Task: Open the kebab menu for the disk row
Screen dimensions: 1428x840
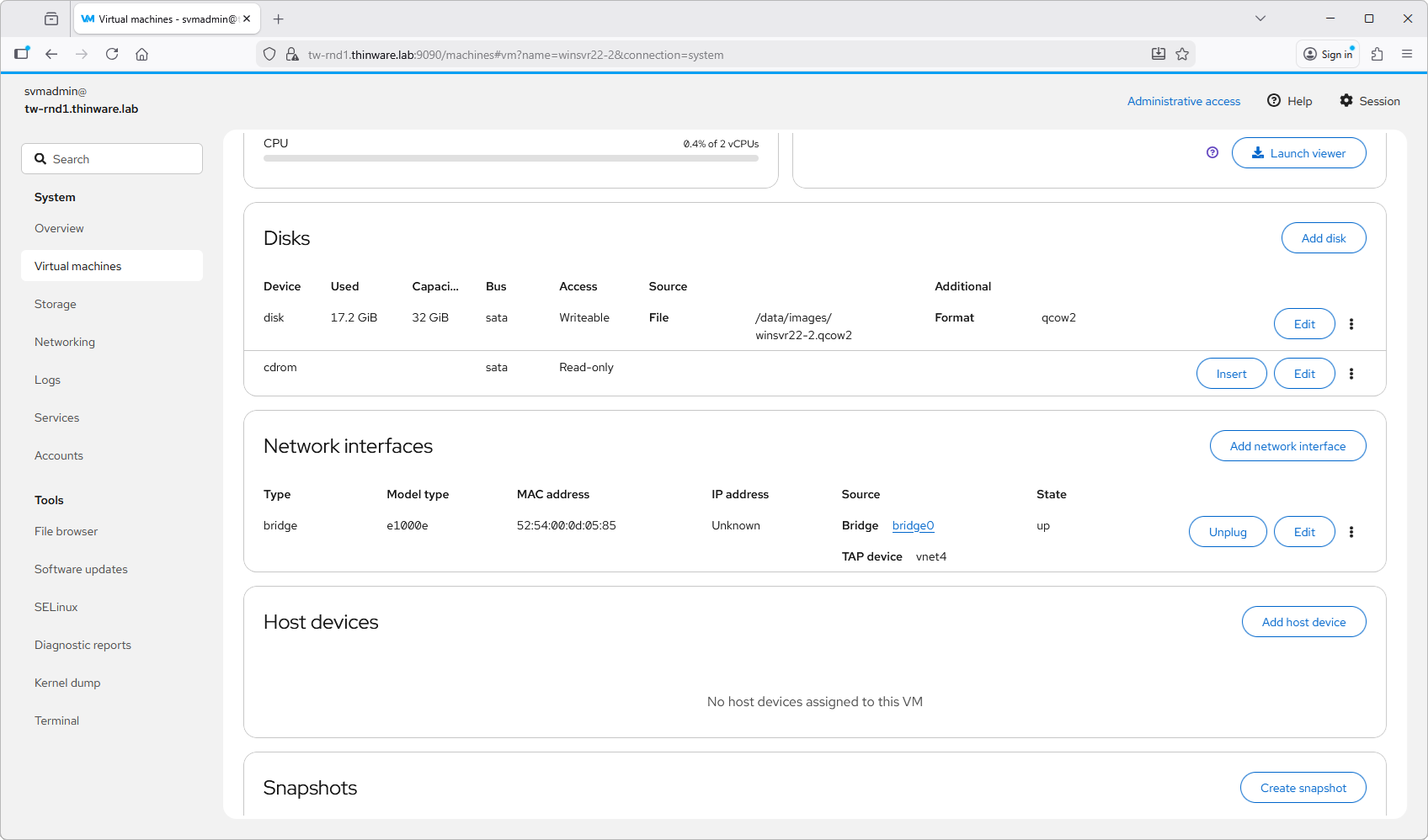Action: coord(1351,324)
